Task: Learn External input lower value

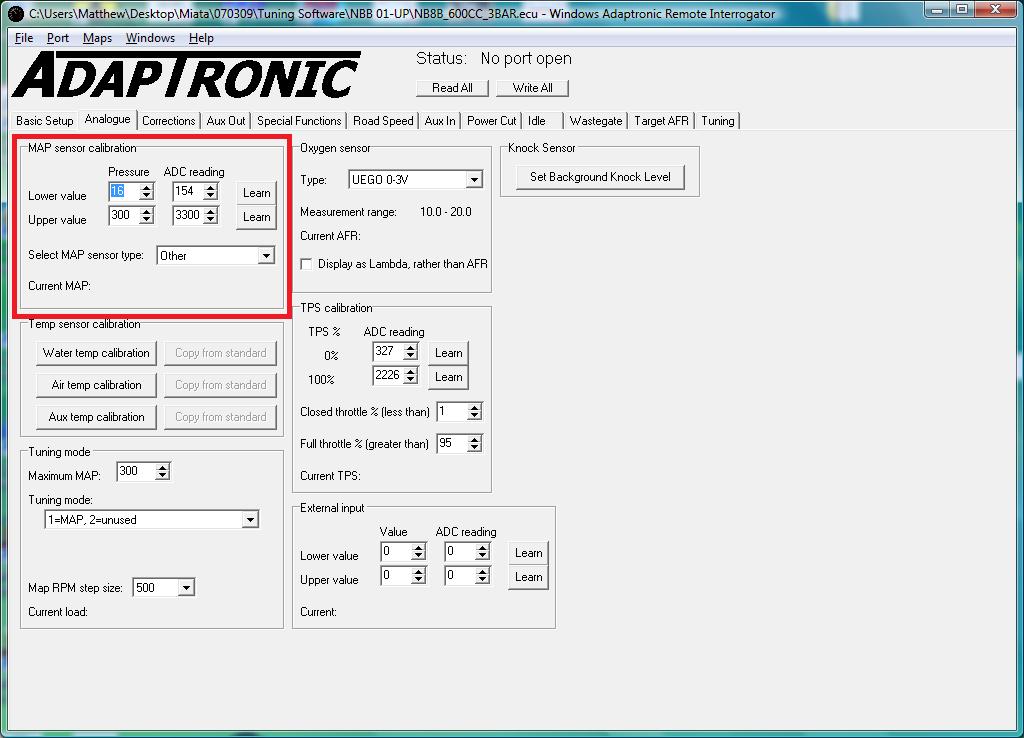Action: [528, 553]
